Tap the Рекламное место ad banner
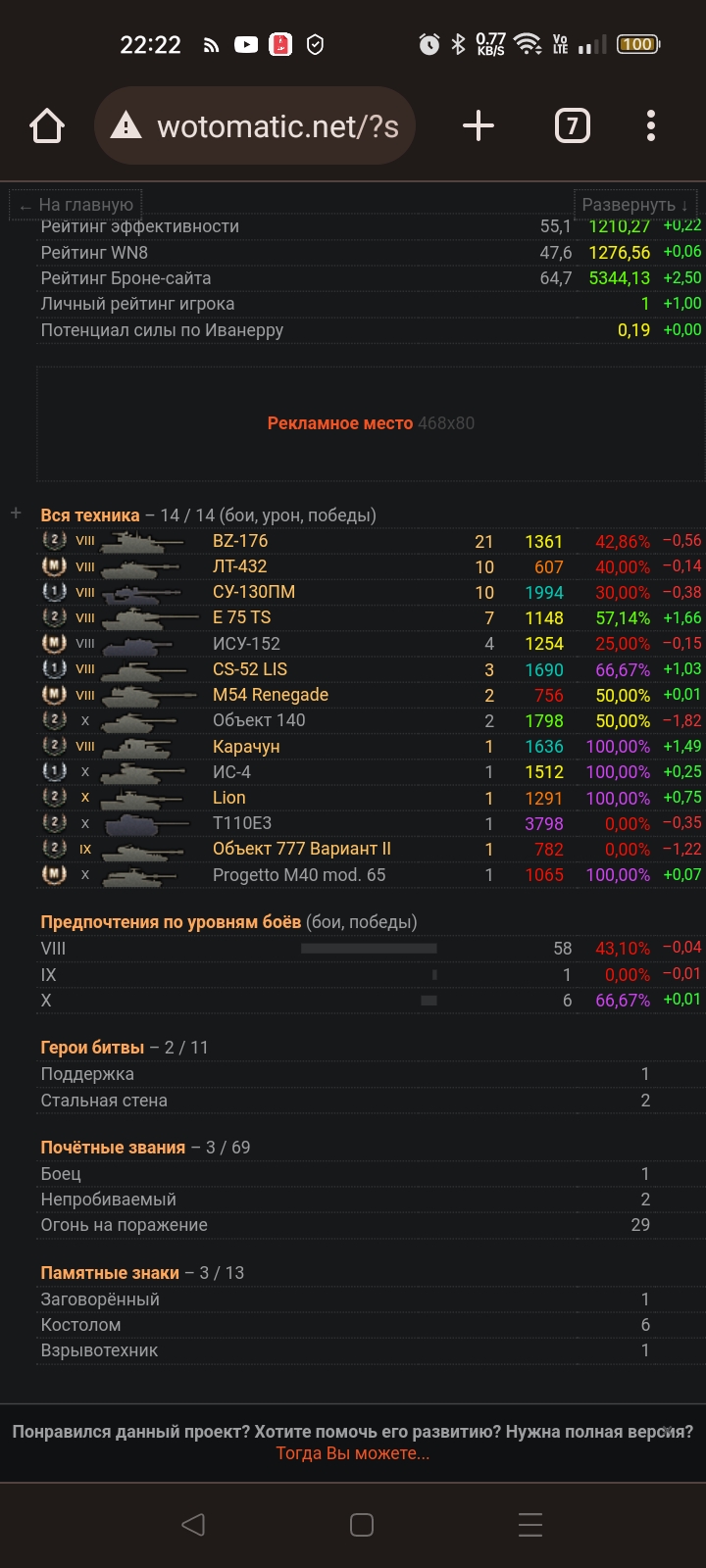 (x=371, y=423)
